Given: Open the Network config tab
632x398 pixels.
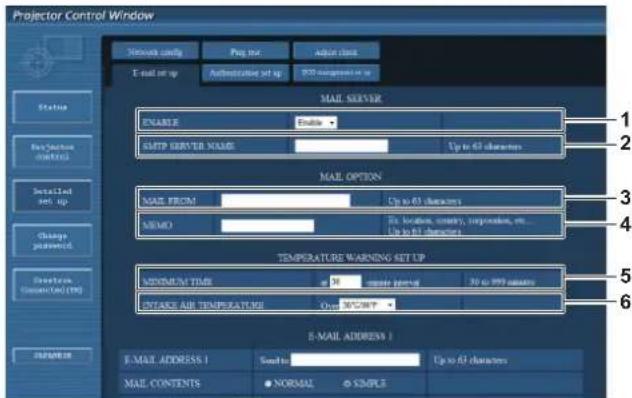Looking at the screenshot, I should pyautogui.click(x=155, y=52).
